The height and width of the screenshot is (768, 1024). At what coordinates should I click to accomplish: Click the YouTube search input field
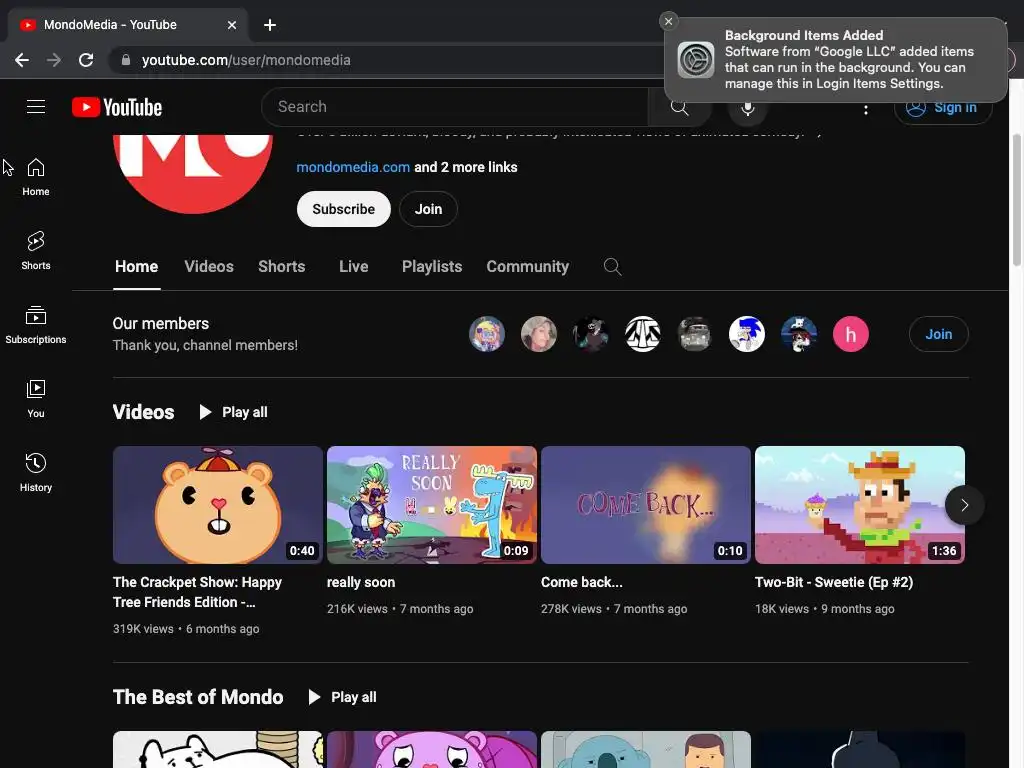pos(455,107)
